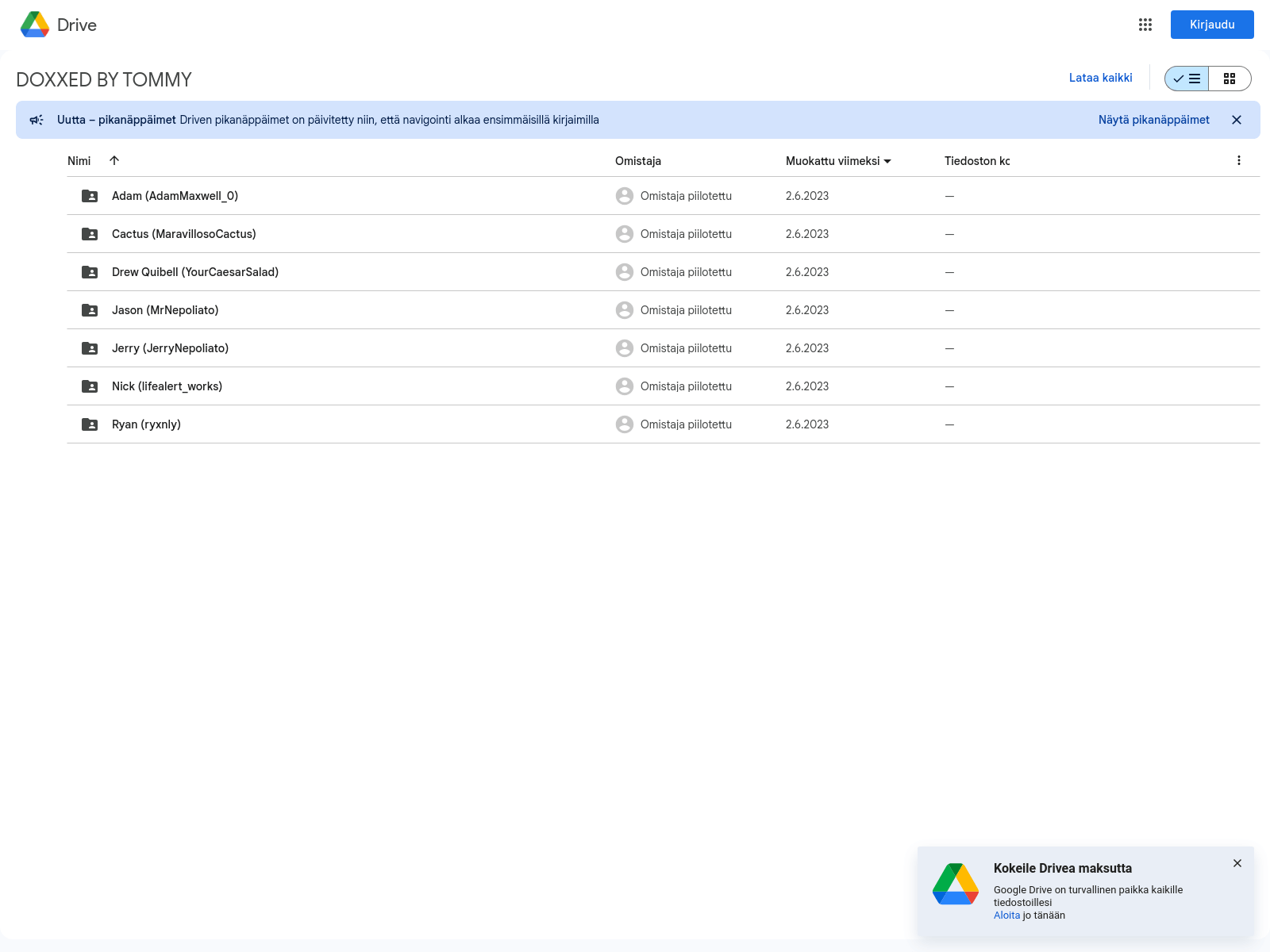Click the Drive logo in promo card
Viewport: 1270px width, 952px height.
[956, 884]
